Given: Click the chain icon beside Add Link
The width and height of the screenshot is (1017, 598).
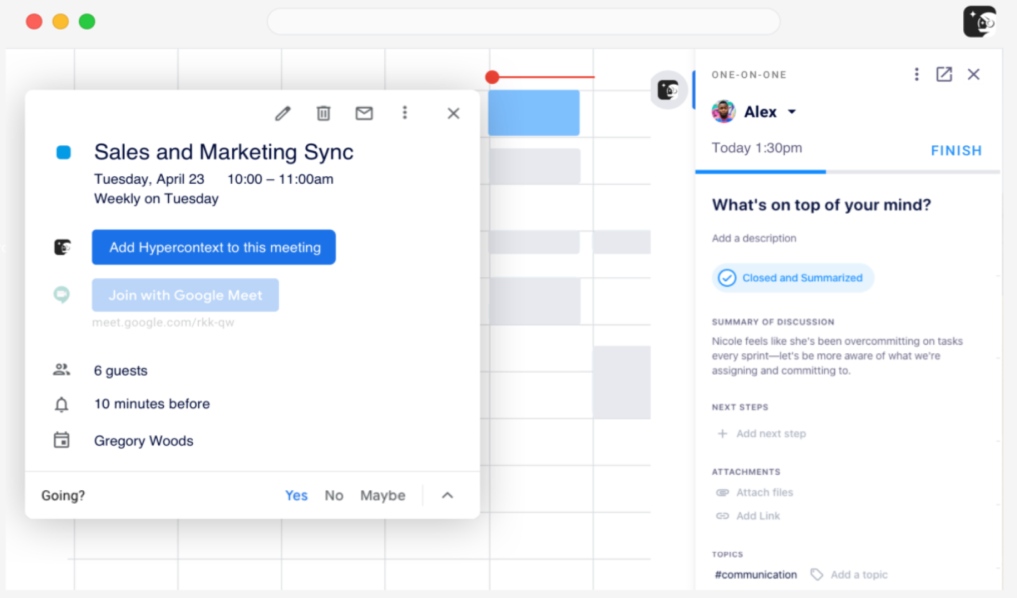Looking at the screenshot, I should 722,516.
